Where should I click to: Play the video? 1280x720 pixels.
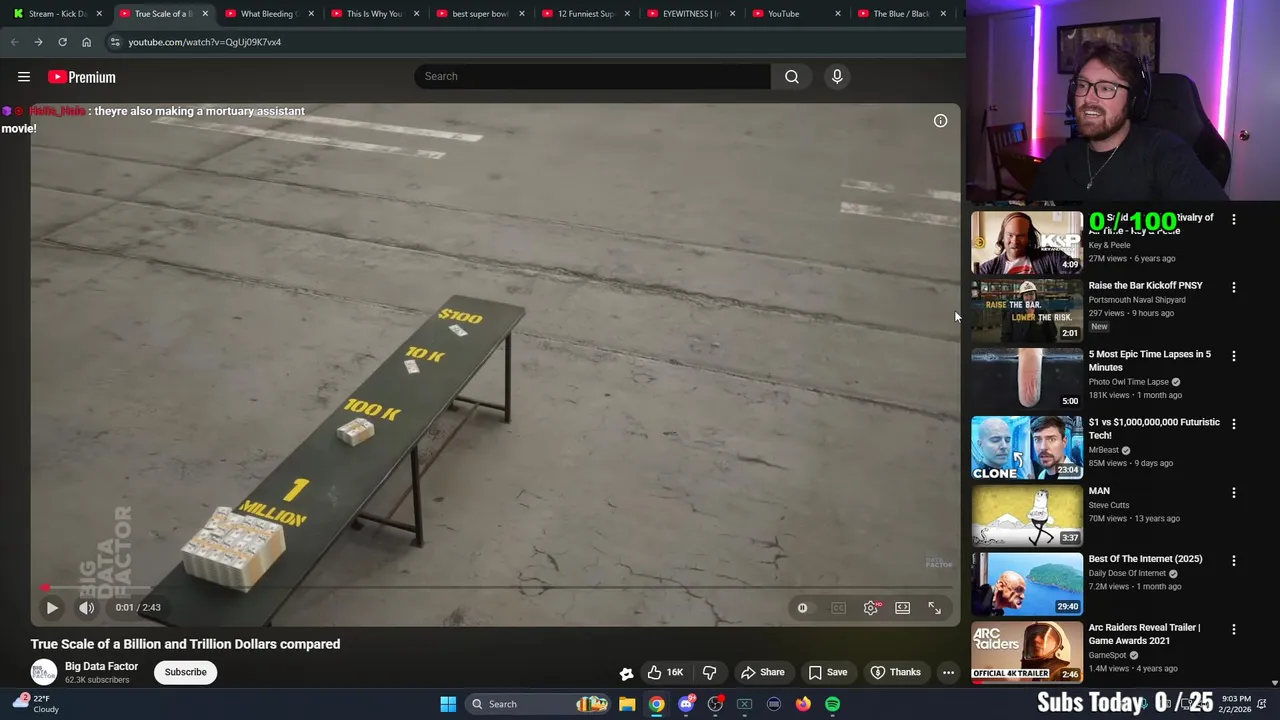(52, 607)
